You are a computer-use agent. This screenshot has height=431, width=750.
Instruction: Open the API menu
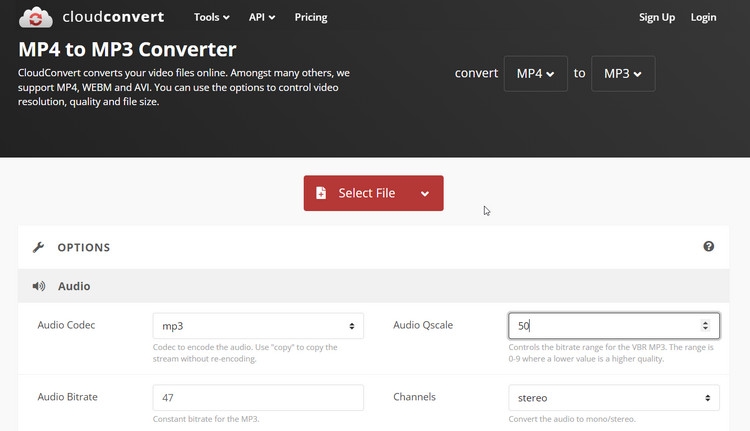coord(262,17)
